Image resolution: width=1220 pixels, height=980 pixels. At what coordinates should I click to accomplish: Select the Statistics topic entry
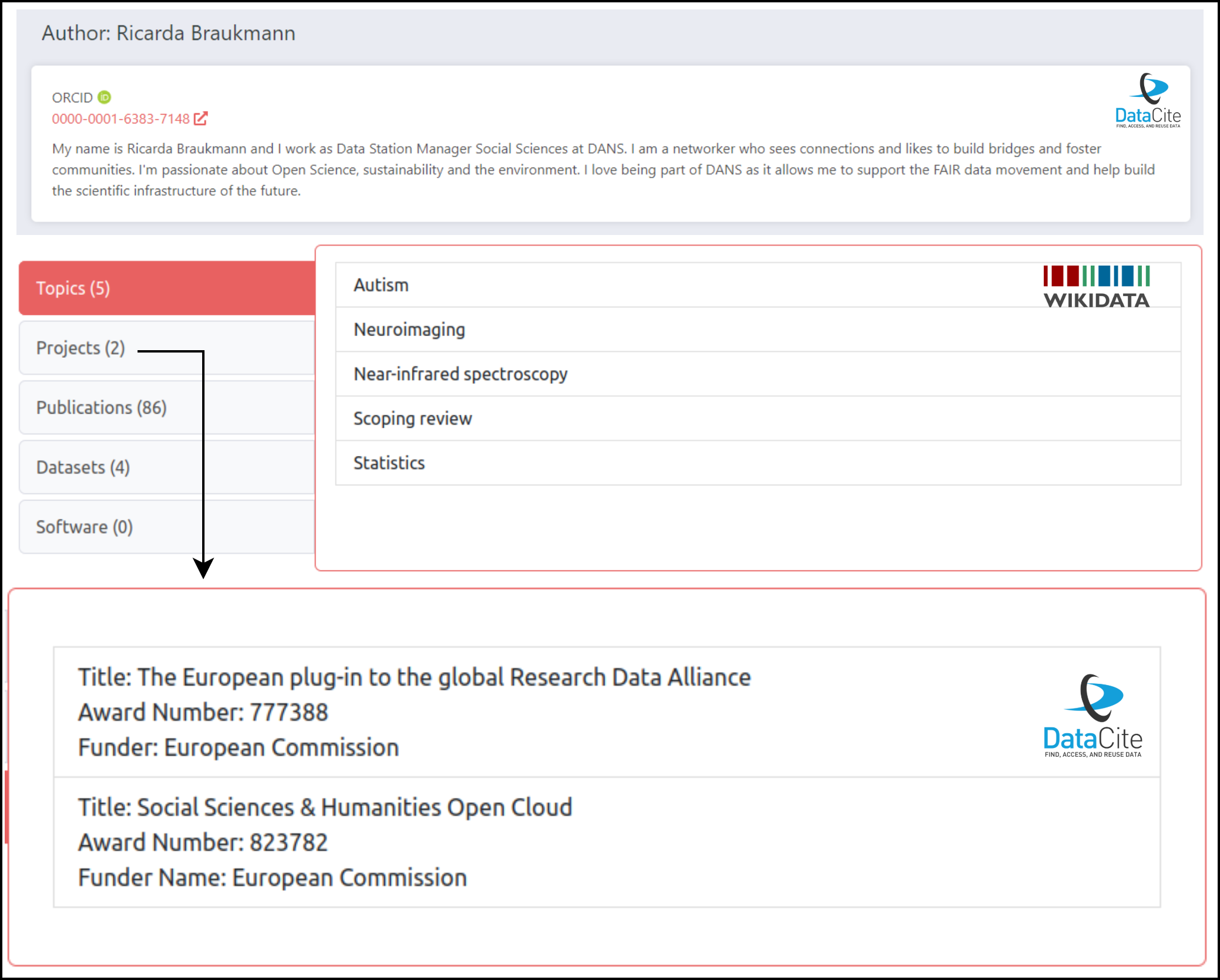tap(389, 463)
